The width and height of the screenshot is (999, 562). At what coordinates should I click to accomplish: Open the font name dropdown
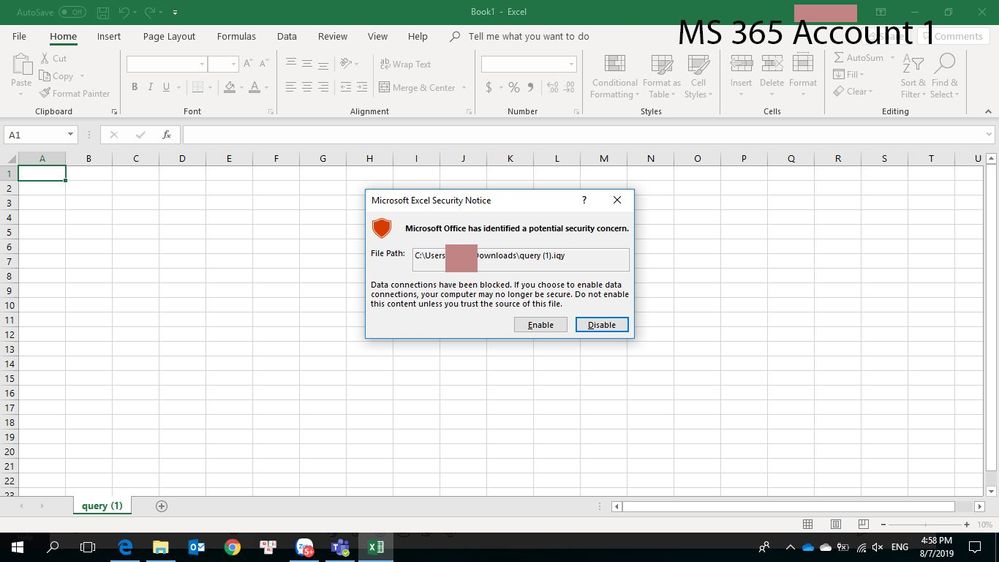coord(202,64)
